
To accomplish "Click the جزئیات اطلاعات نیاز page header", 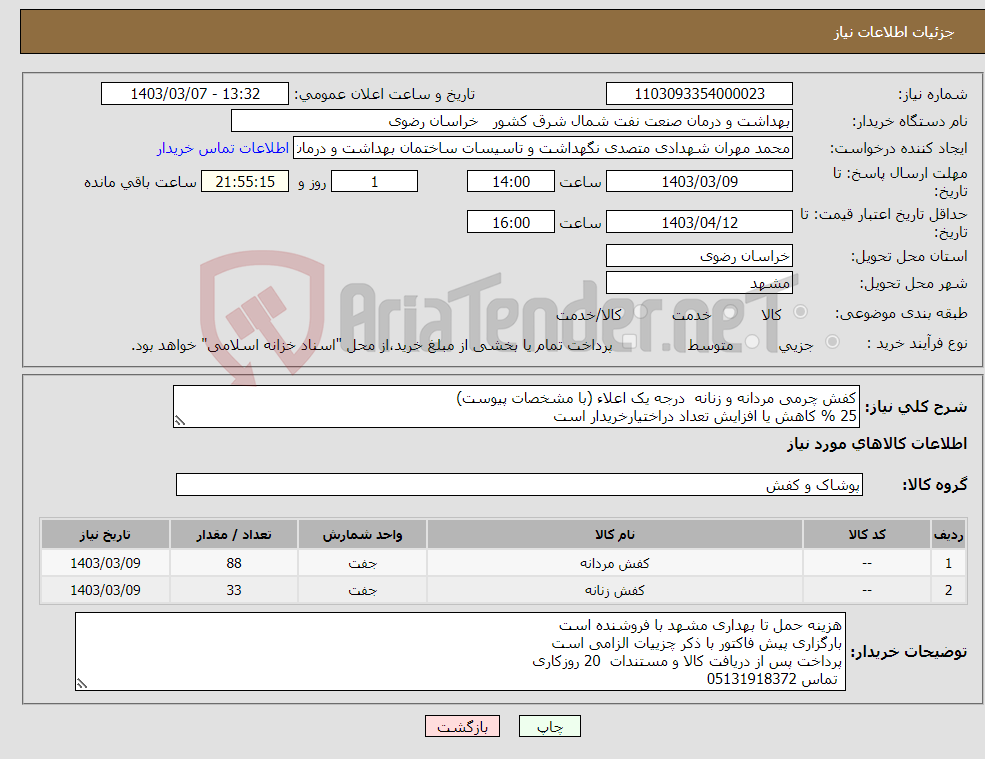I will [x=893, y=32].
